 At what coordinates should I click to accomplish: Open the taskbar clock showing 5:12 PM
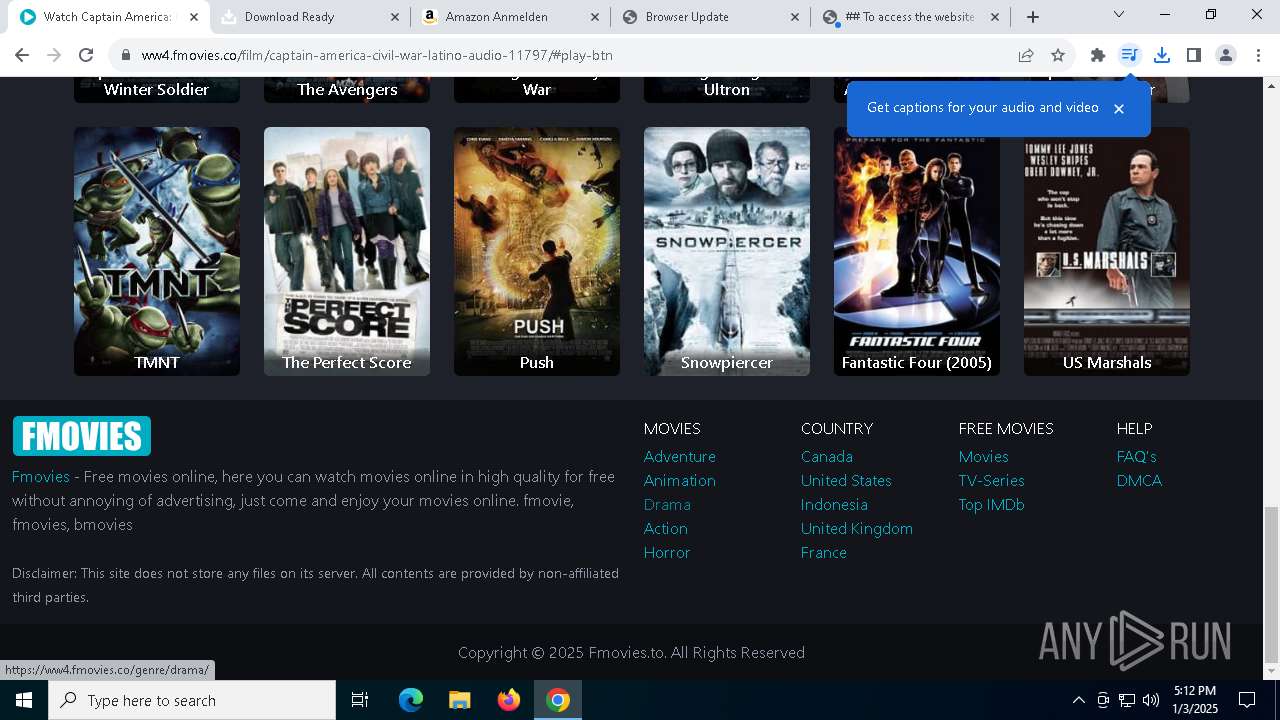click(1195, 700)
